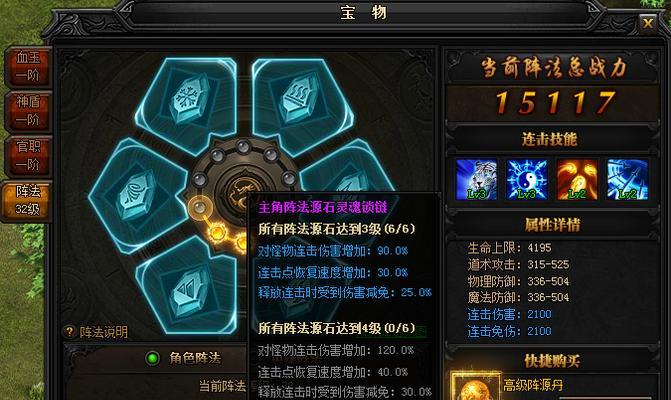
Task: Click the white tiger combo skill Lv3
Action: point(476,179)
